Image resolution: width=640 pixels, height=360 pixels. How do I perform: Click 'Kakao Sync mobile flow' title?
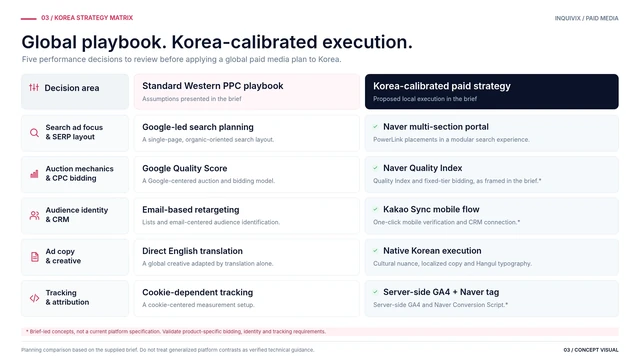[x=431, y=209]
